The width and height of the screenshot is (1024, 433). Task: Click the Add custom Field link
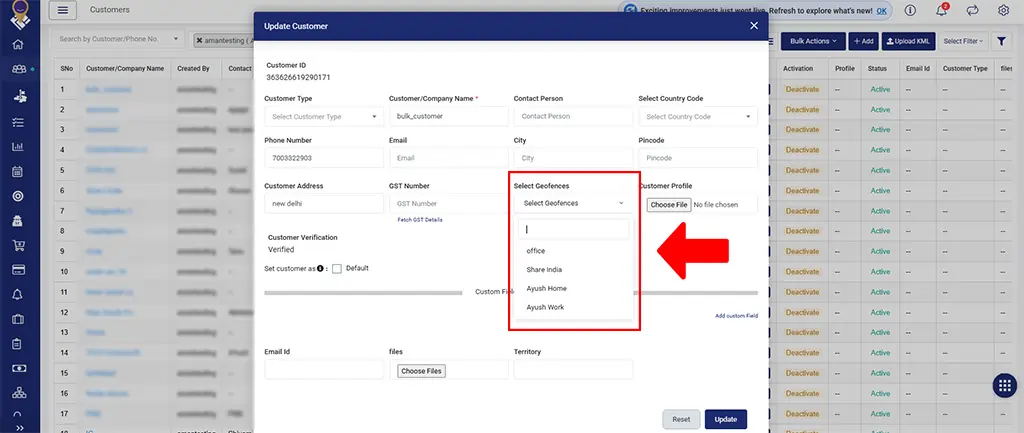click(x=736, y=316)
